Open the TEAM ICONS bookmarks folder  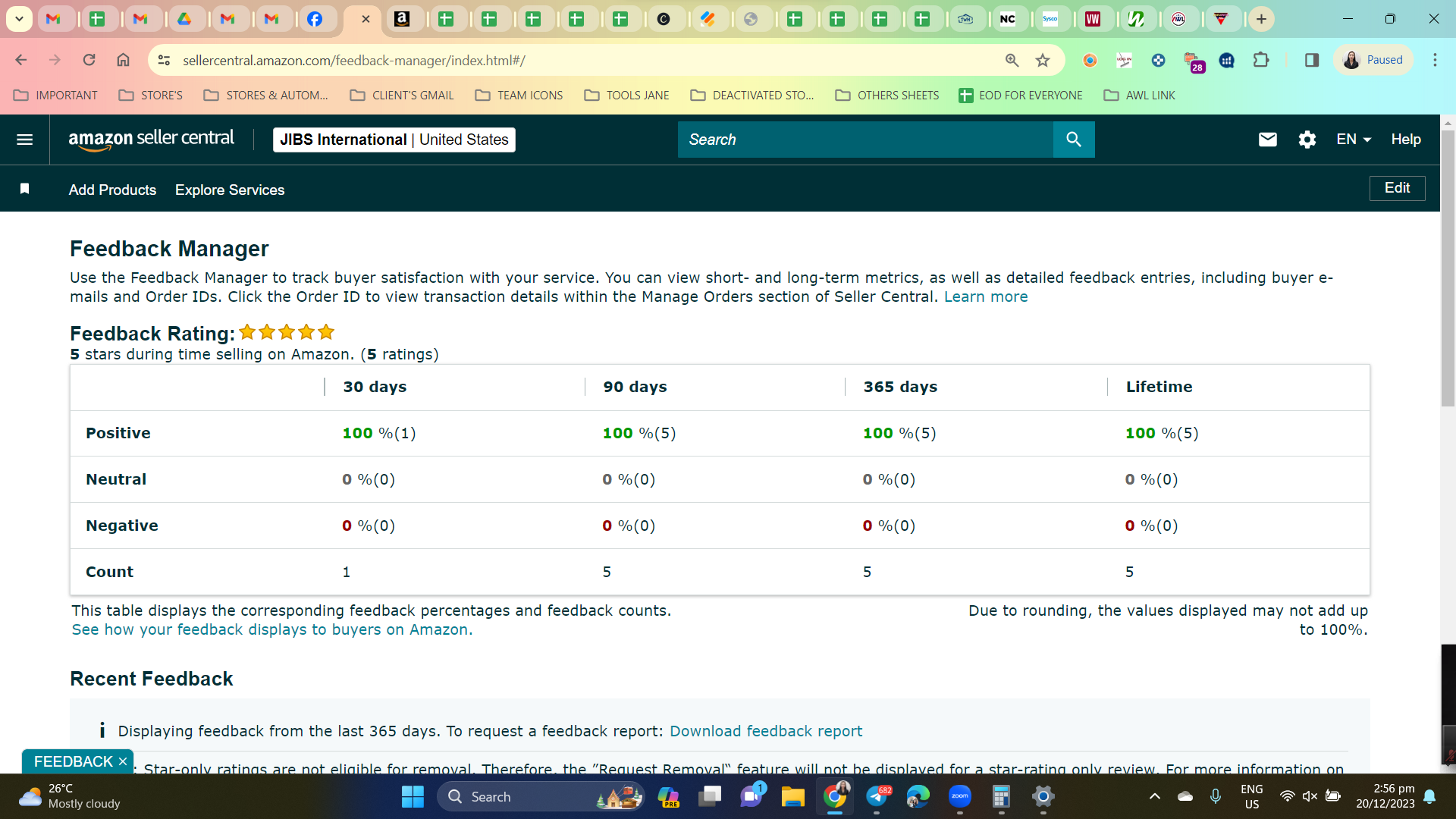click(x=519, y=96)
